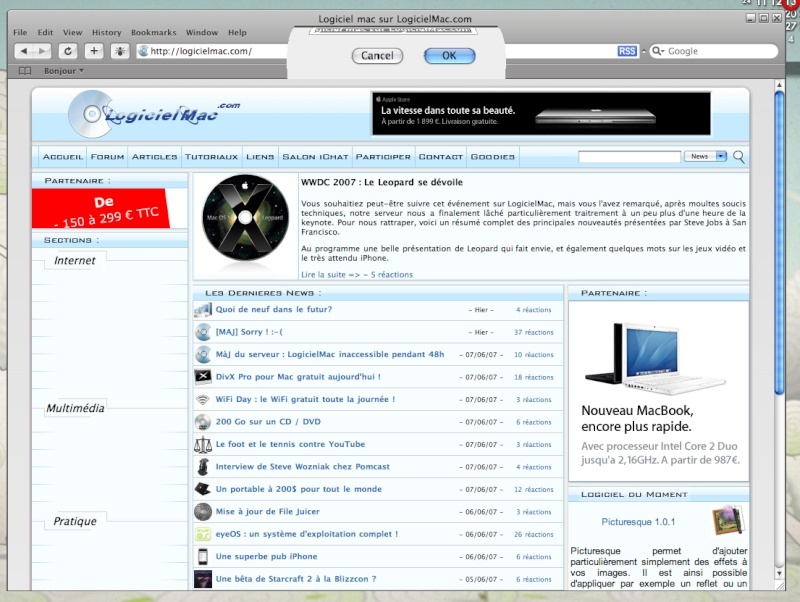Open Salon iChat nav tab
800x602 pixels.
(x=315, y=157)
